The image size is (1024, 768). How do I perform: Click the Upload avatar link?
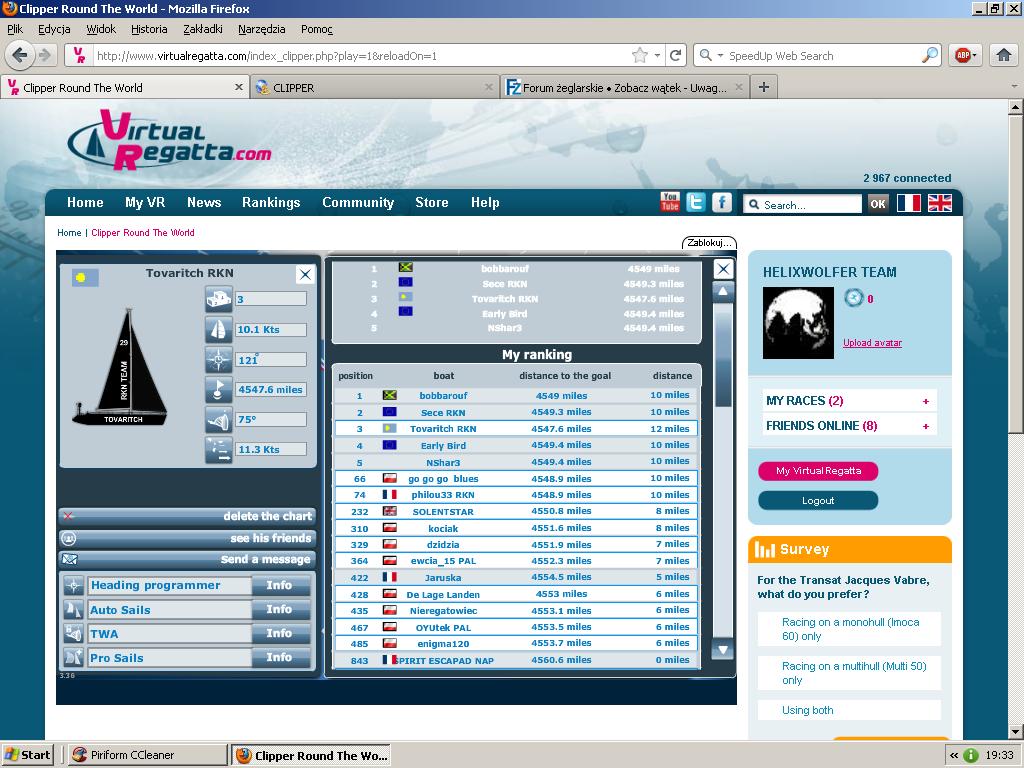point(872,343)
